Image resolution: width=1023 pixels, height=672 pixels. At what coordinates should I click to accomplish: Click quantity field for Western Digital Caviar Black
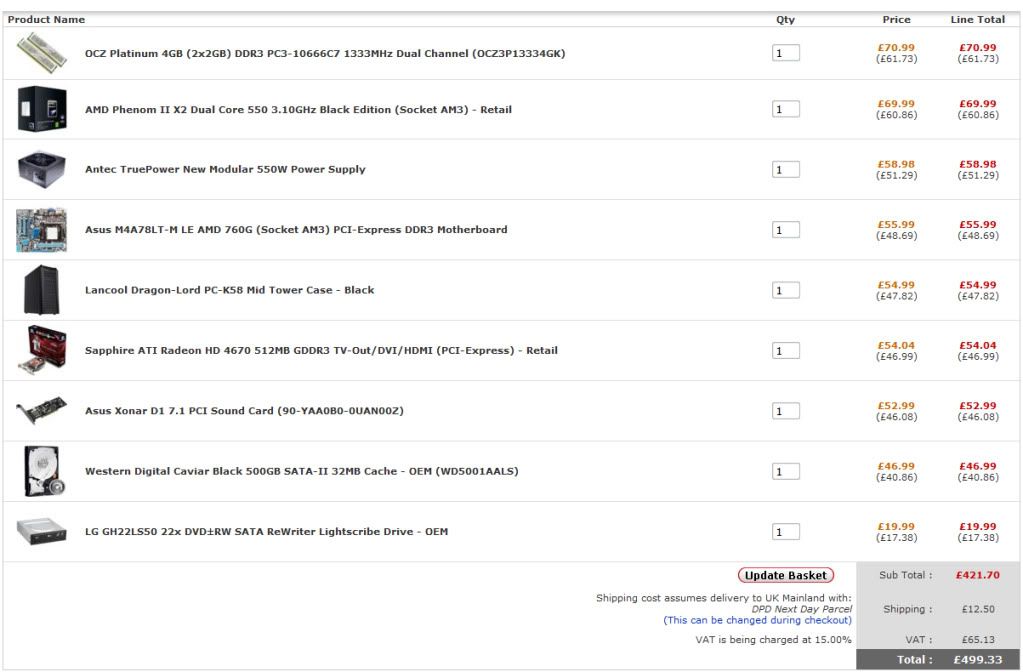pyautogui.click(x=786, y=472)
